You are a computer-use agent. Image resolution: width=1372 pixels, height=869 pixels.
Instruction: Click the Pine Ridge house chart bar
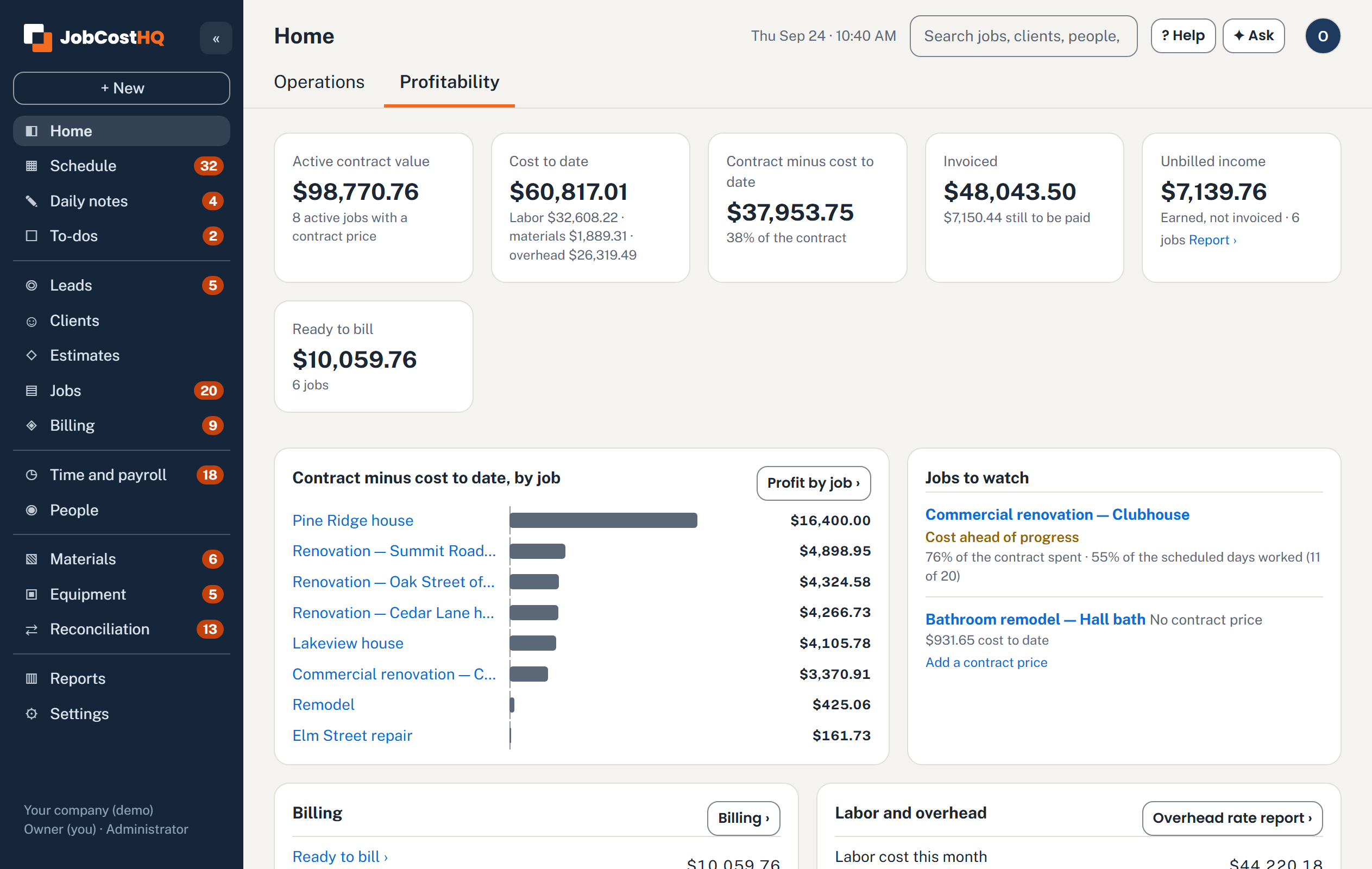tap(603, 520)
